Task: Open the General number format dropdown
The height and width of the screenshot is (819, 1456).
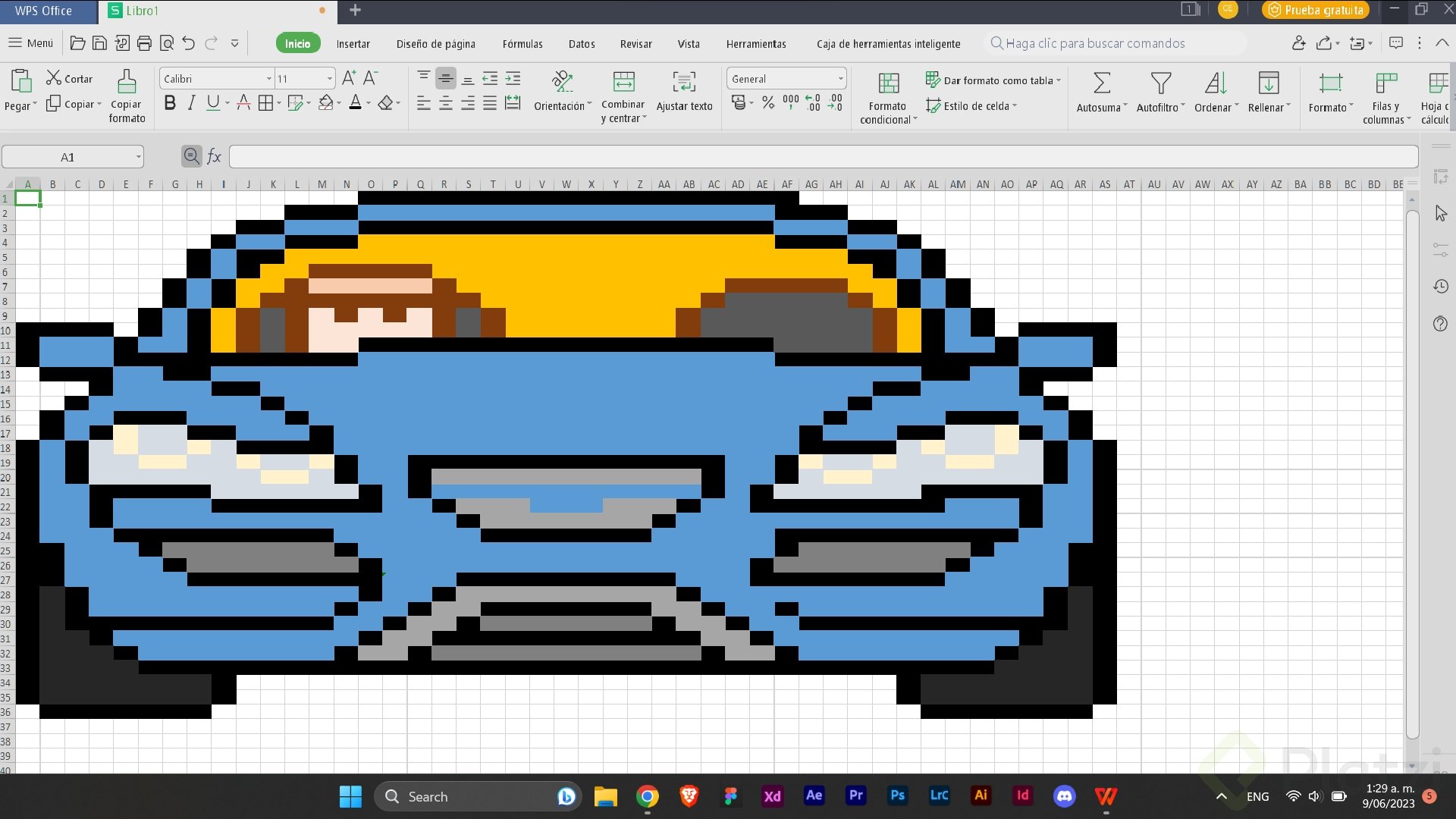Action: (786, 79)
